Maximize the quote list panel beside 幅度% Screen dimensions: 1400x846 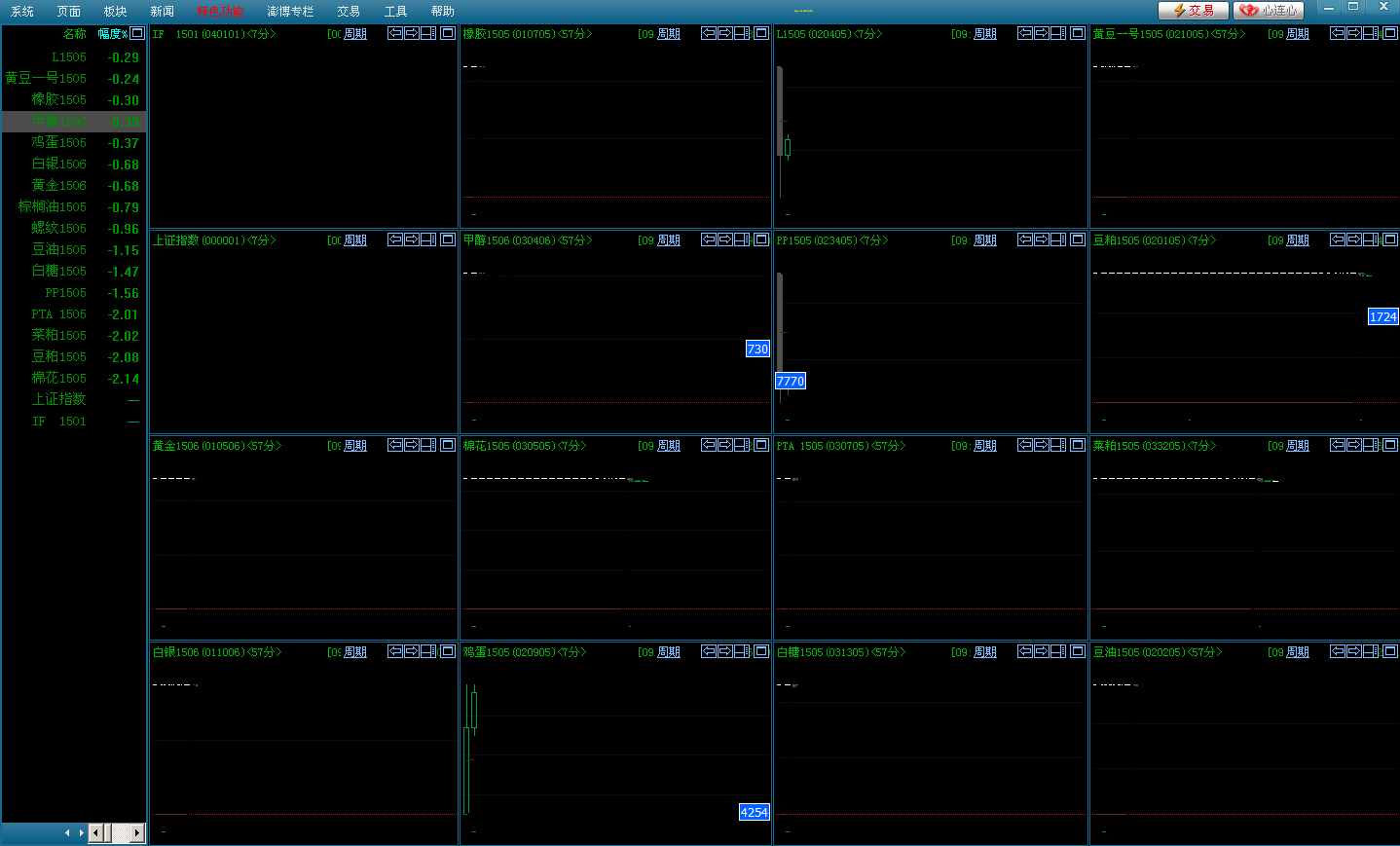(137, 33)
